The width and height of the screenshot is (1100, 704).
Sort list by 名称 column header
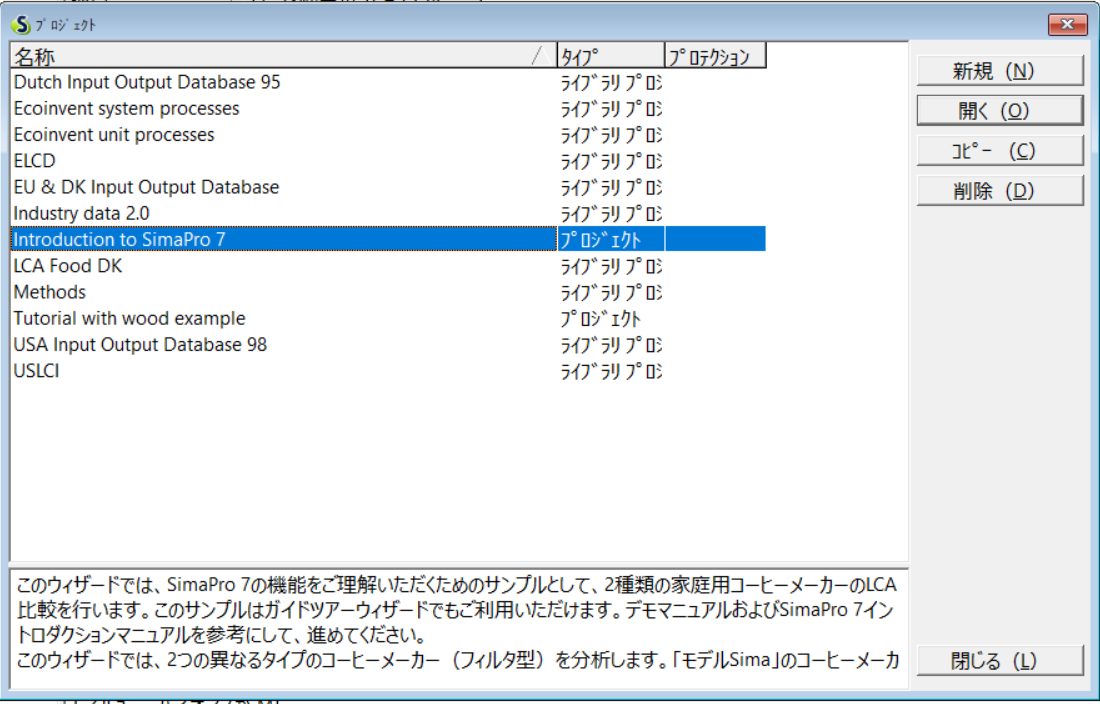pyautogui.click(x=283, y=55)
